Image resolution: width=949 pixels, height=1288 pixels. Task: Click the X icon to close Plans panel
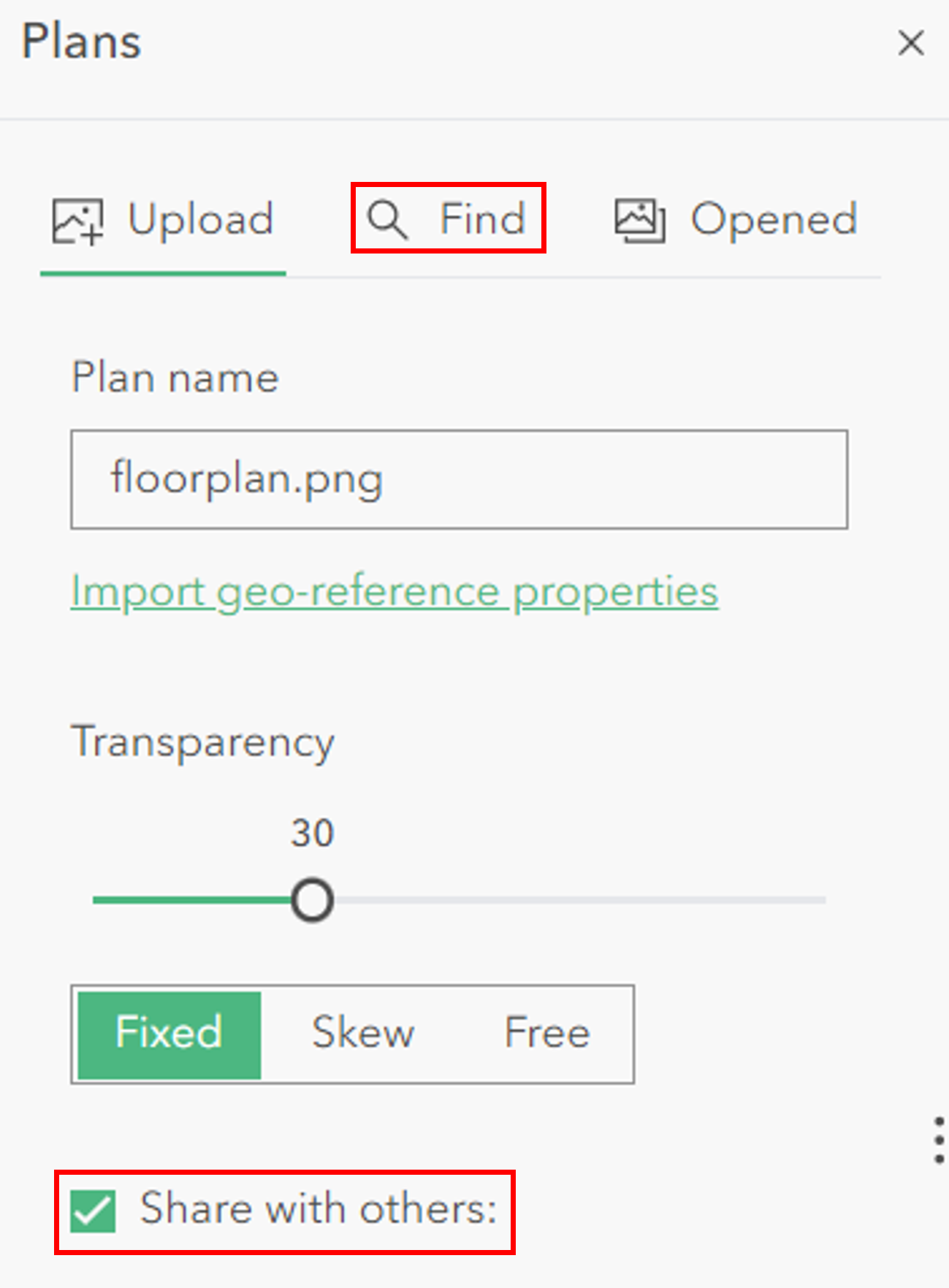point(910,43)
